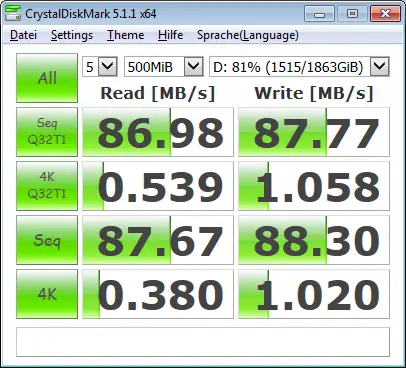406x368 pixels.
Task: Open the 500MiB test size dropdown
Action: point(164,67)
